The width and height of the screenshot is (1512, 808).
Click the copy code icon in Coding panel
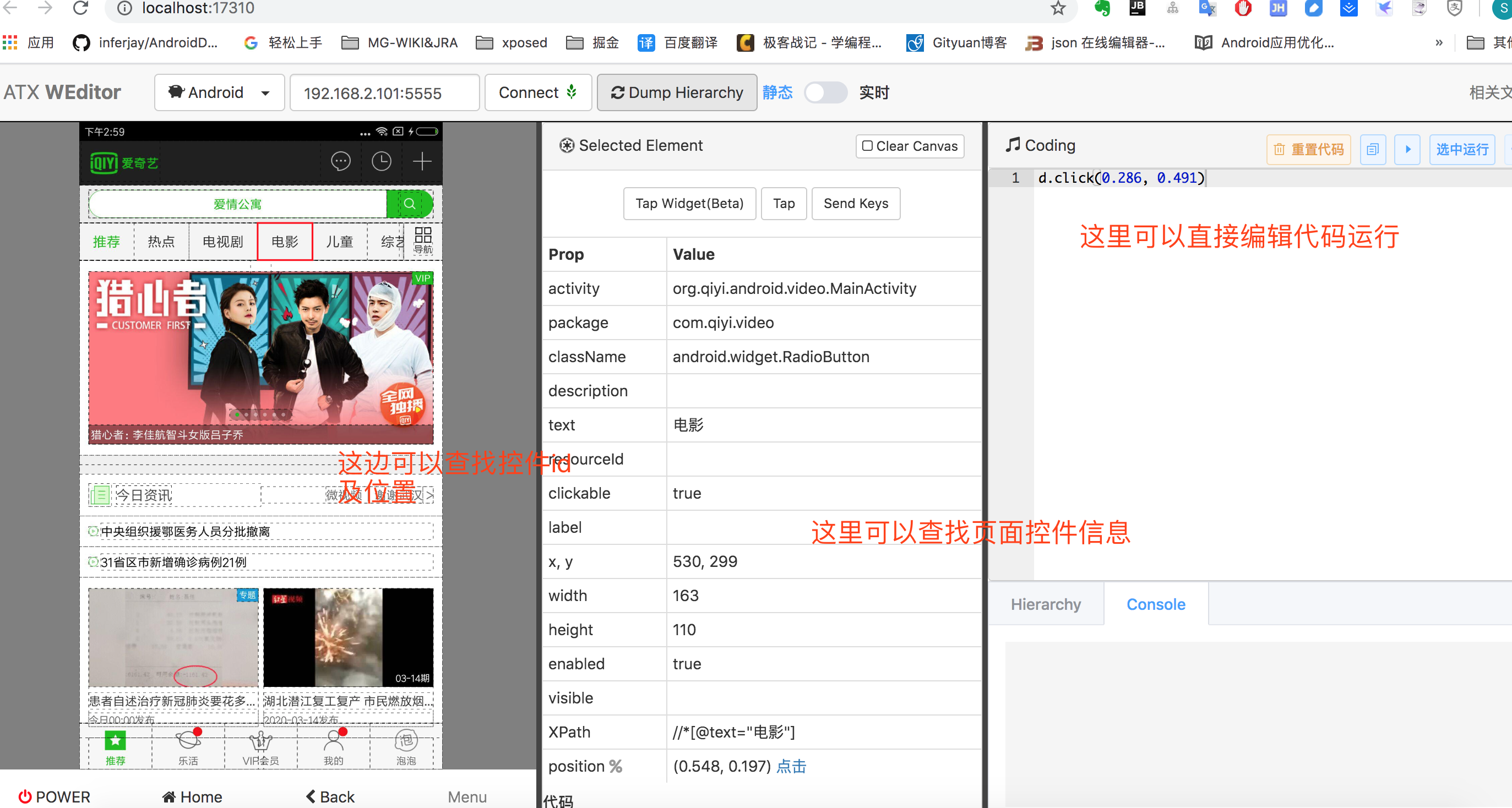click(x=1372, y=150)
